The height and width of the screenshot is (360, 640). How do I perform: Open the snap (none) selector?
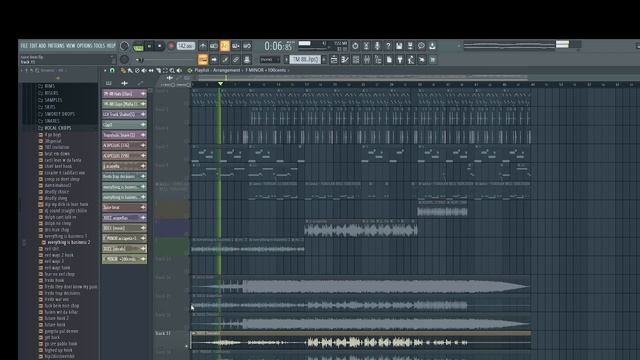pos(269,60)
